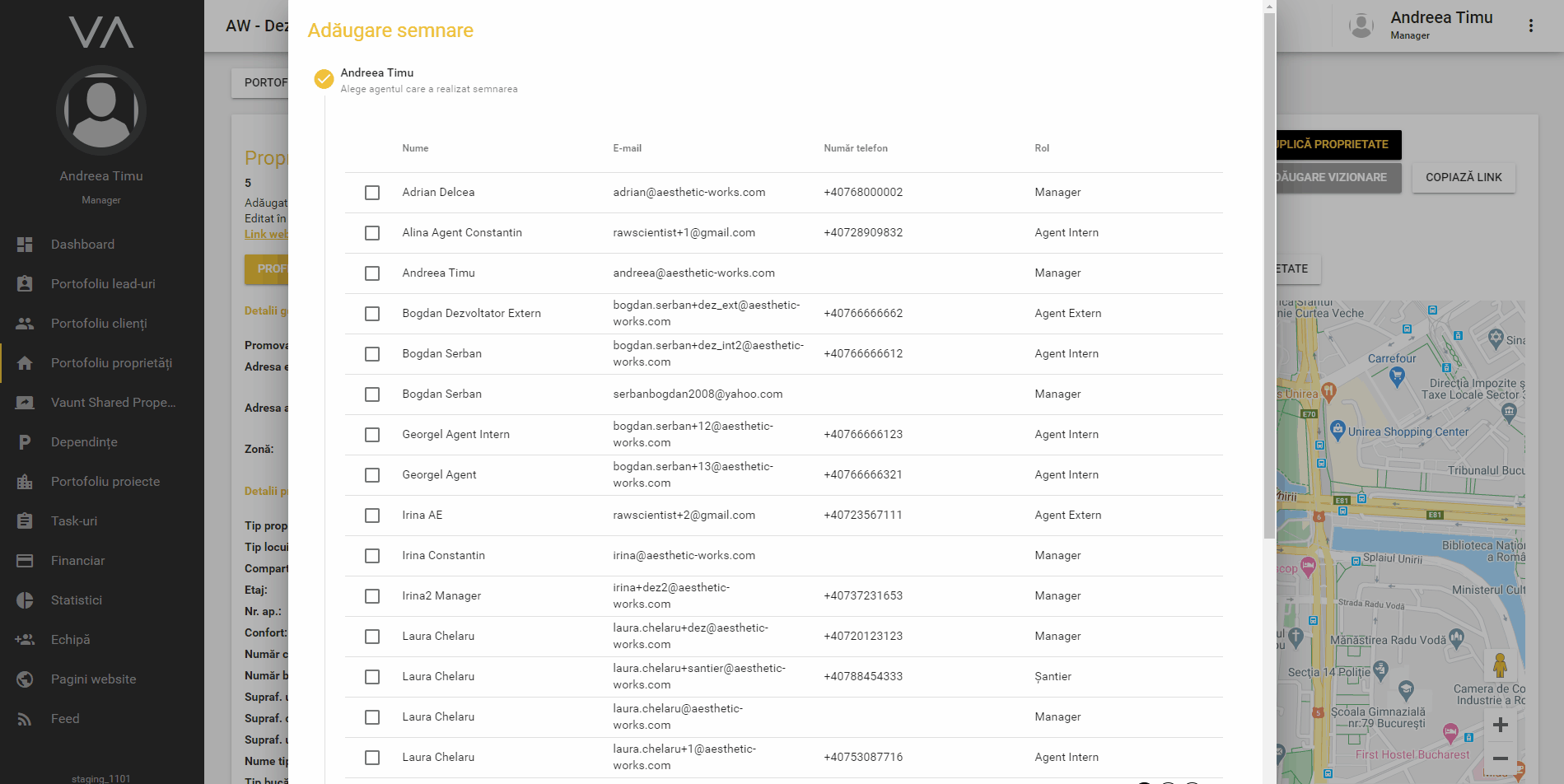The height and width of the screenshot is (784, 1564).
Task: Go to Task-uri menu item
Action: coord(74,521)
